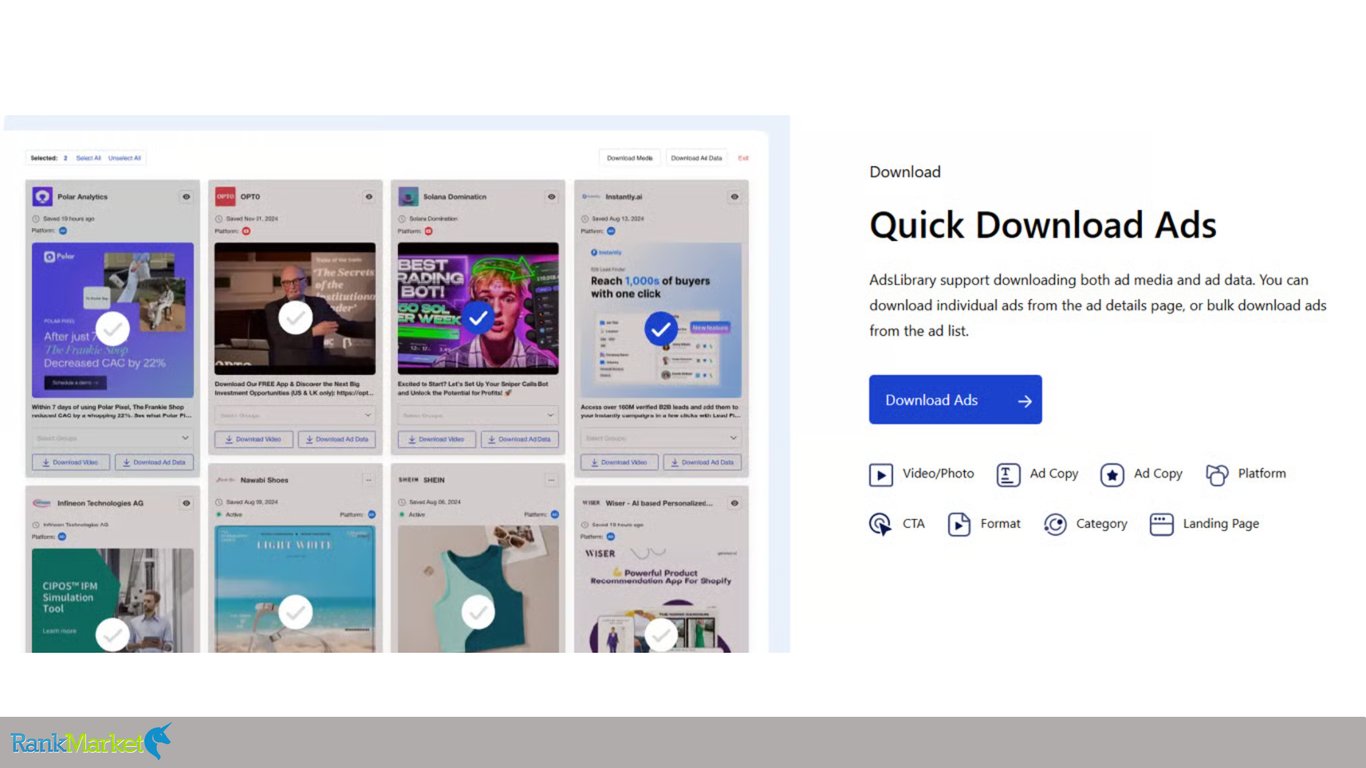Open the three-dot menu on SHEIN card

[x=551, y=480]
